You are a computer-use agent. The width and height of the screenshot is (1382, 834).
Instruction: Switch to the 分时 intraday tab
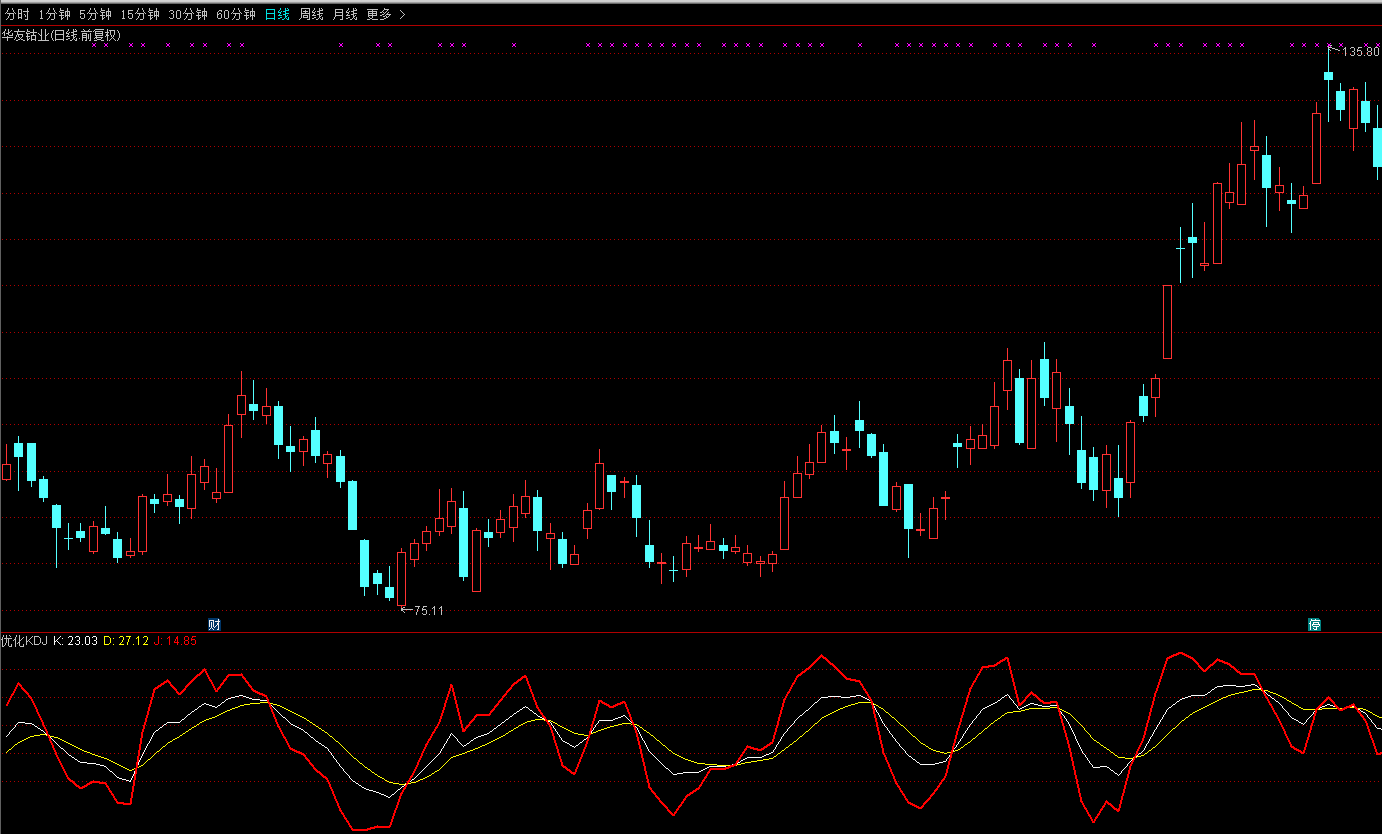pyautogui.click(x=18, y=15)
